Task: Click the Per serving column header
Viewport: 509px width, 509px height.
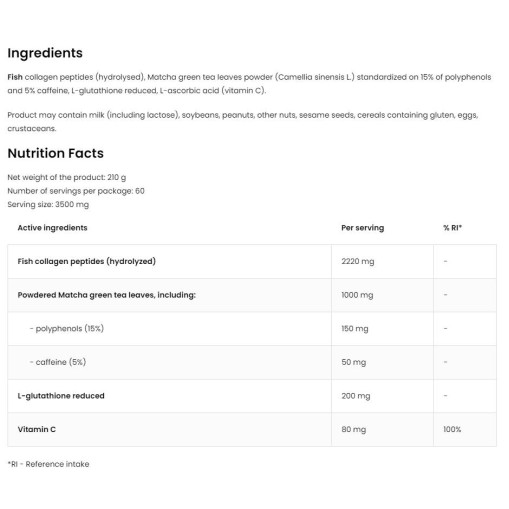Action: tap(363, 228)
